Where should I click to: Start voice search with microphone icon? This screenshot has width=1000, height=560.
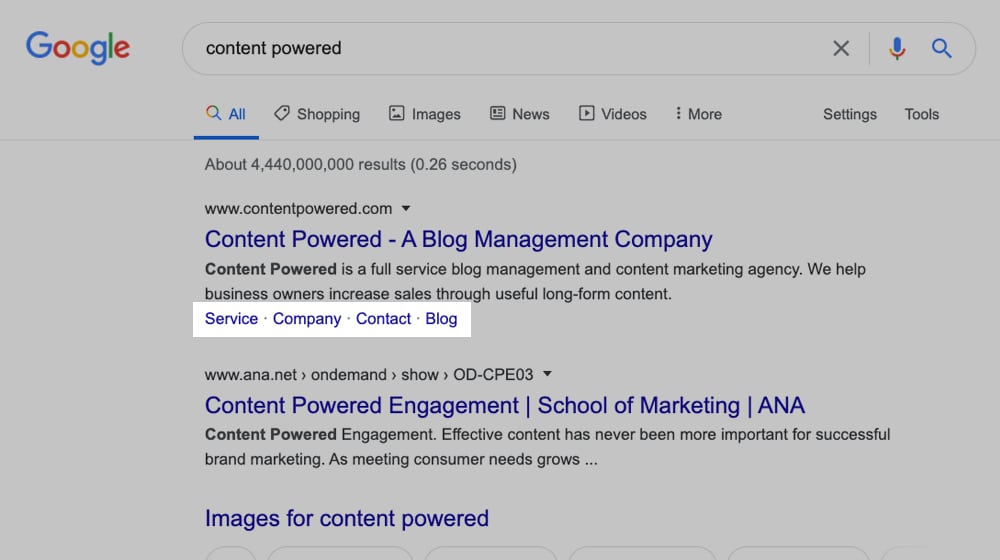897,48
